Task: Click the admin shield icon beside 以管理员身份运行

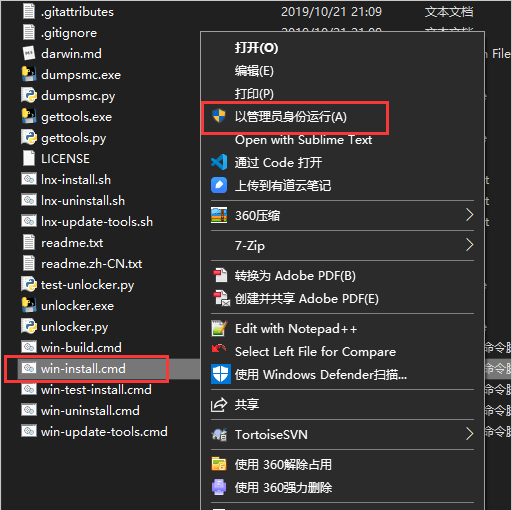Action: pos(219,116)
